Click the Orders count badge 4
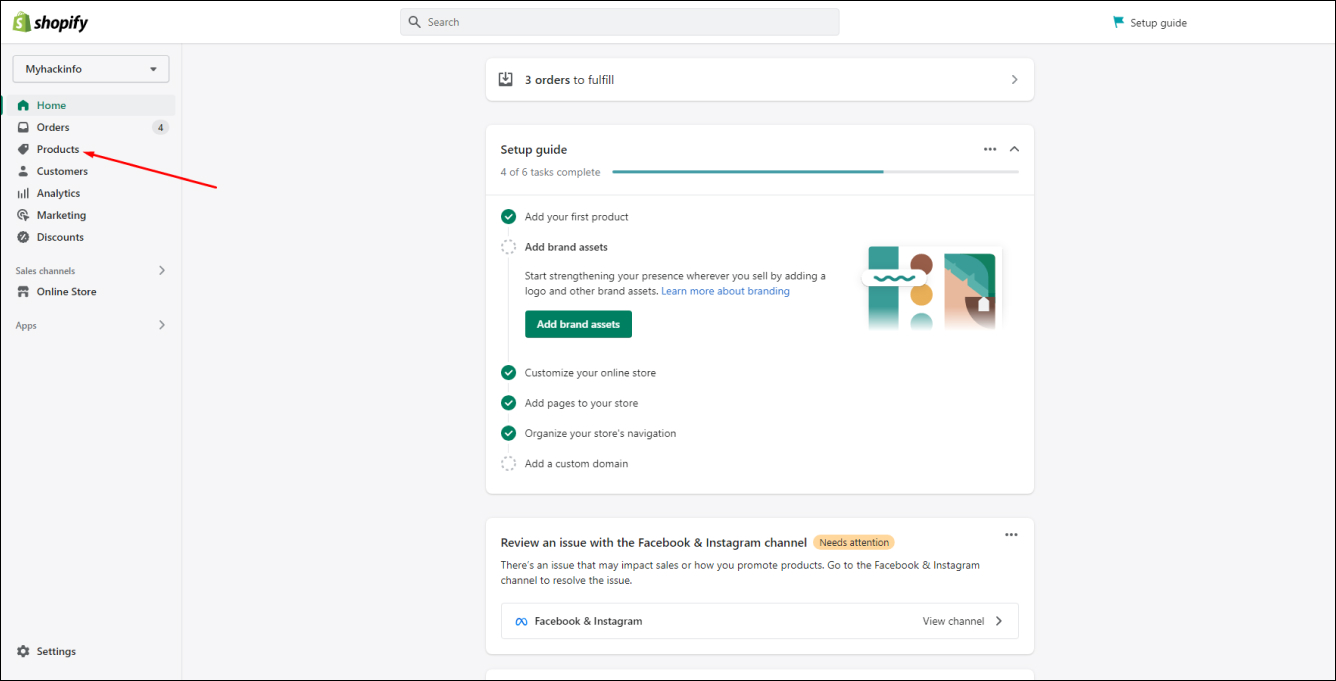1336x681 pixels. pos(160,127)
